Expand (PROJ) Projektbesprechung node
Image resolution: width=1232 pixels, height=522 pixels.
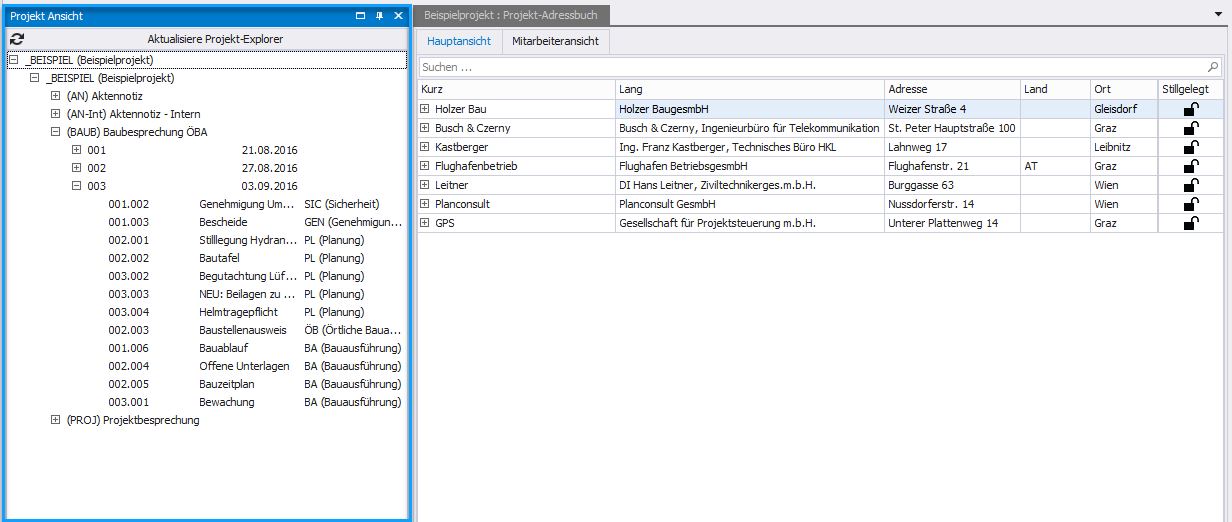pyautogui.click(x=56, y=420)
